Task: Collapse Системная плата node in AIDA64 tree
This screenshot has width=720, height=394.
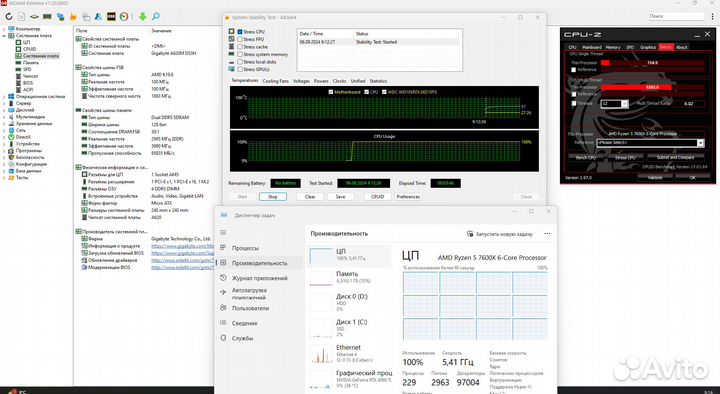Action: (5, 35)
